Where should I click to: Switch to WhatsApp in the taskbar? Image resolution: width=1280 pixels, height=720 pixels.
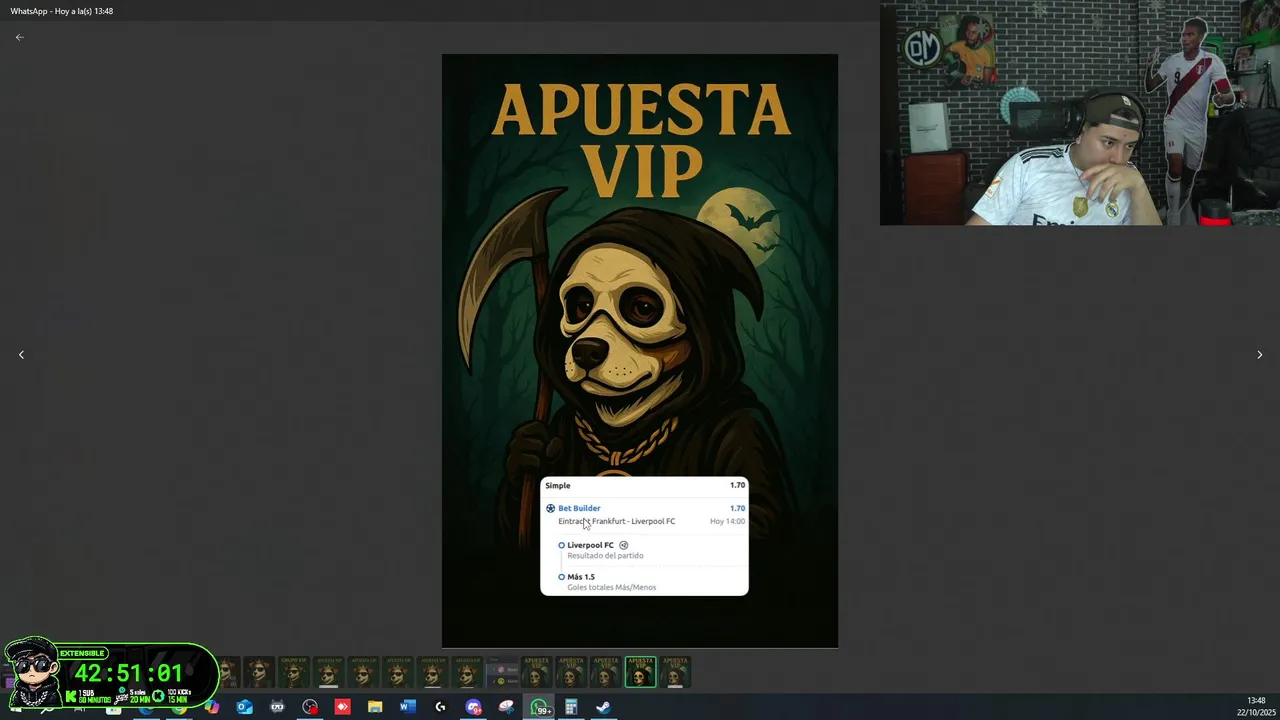539,708
